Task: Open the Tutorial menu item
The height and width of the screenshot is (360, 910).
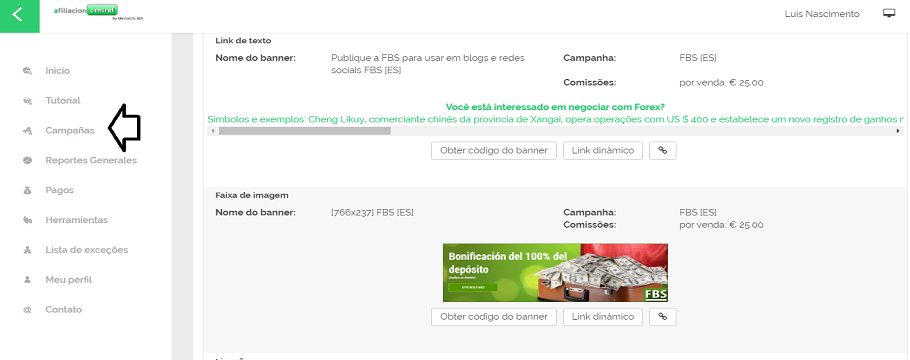Action: pos(63,100)
